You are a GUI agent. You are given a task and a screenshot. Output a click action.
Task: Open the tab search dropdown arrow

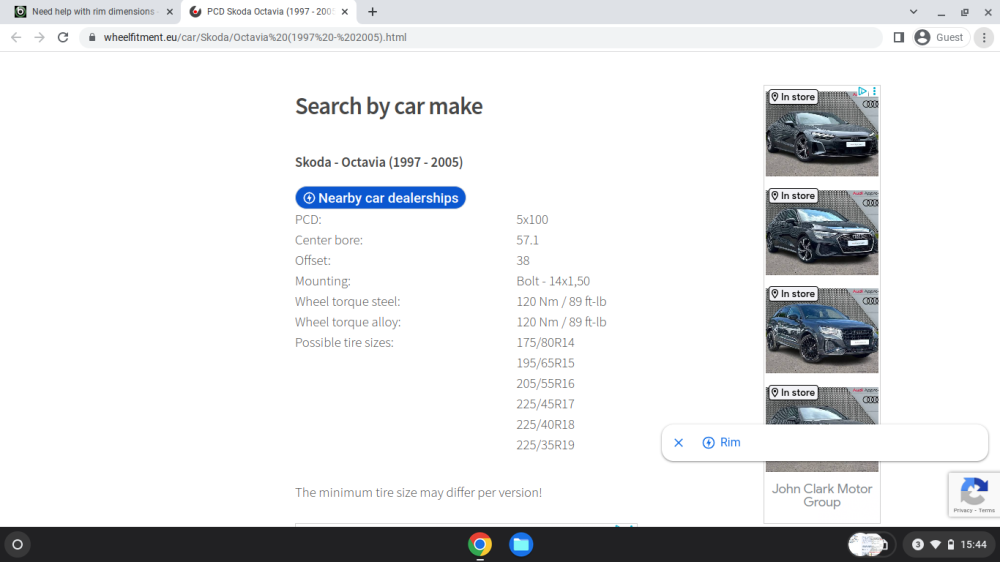(x=913, y=11)
